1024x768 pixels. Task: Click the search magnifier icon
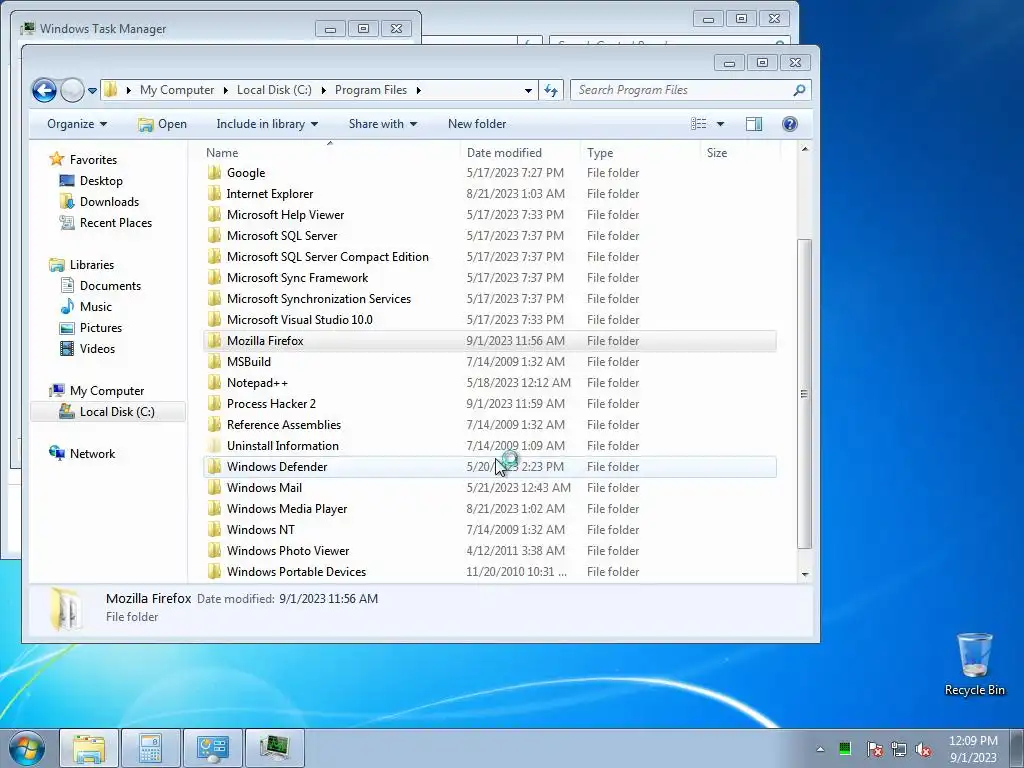pos(799,90)
